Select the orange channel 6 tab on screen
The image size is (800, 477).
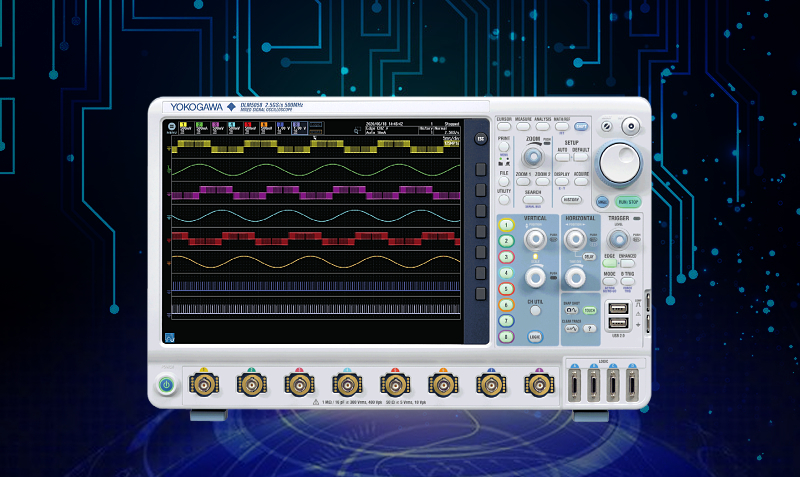pos(266,128)
